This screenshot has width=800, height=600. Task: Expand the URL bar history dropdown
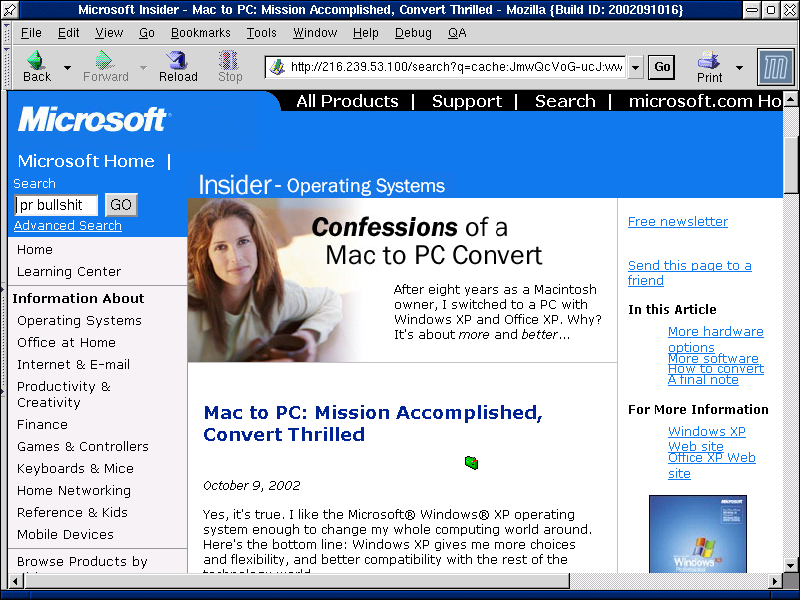point(635,67)
